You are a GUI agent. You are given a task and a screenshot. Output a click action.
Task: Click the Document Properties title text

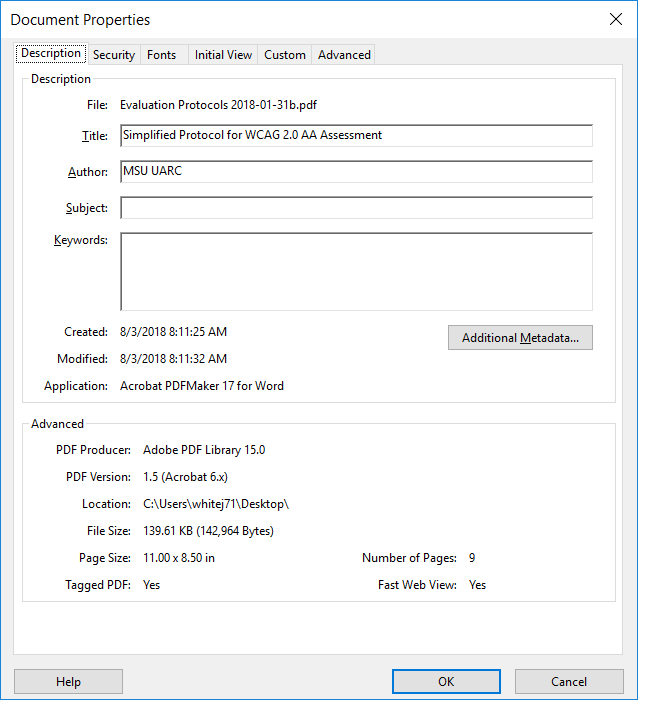pos(80,20)
